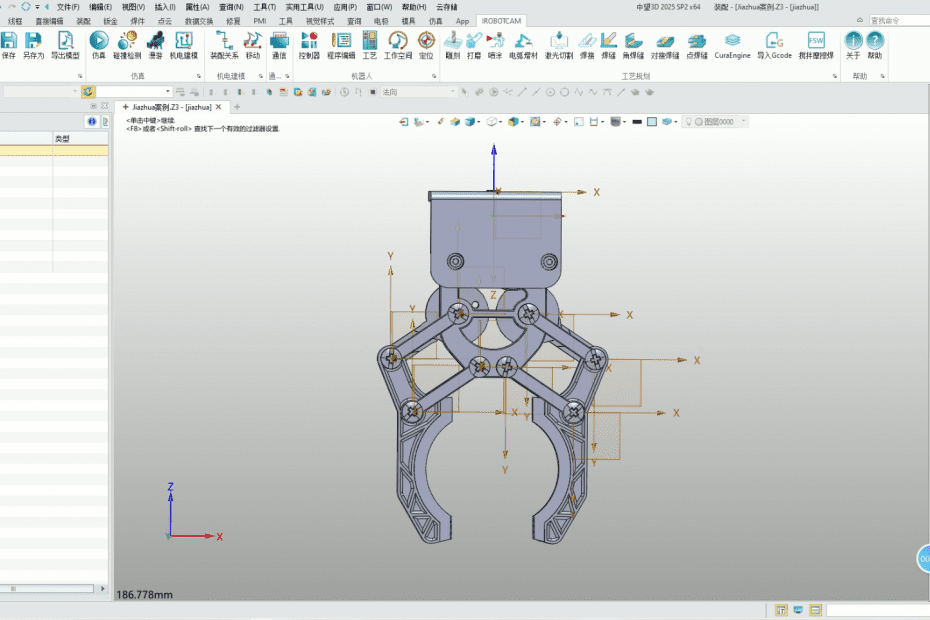The height and width of the screenshot is (620, 930).
Task: Open the 法向 direction dropdown
Action: tap(452, 92)
